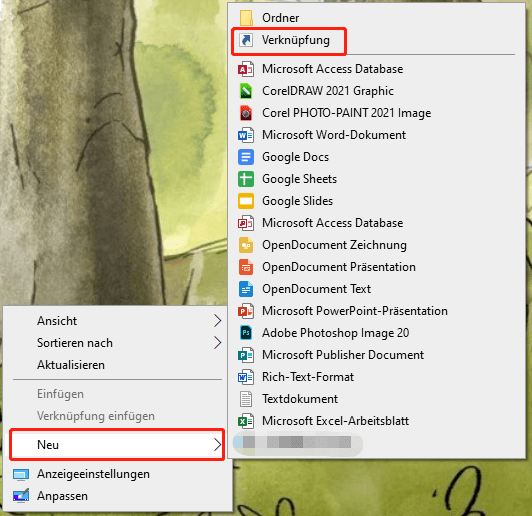The height and width of the screenshot is (516, 532).
Task: Expand the Ansicht submenu arrow
Action: click(x=218, y=321)
